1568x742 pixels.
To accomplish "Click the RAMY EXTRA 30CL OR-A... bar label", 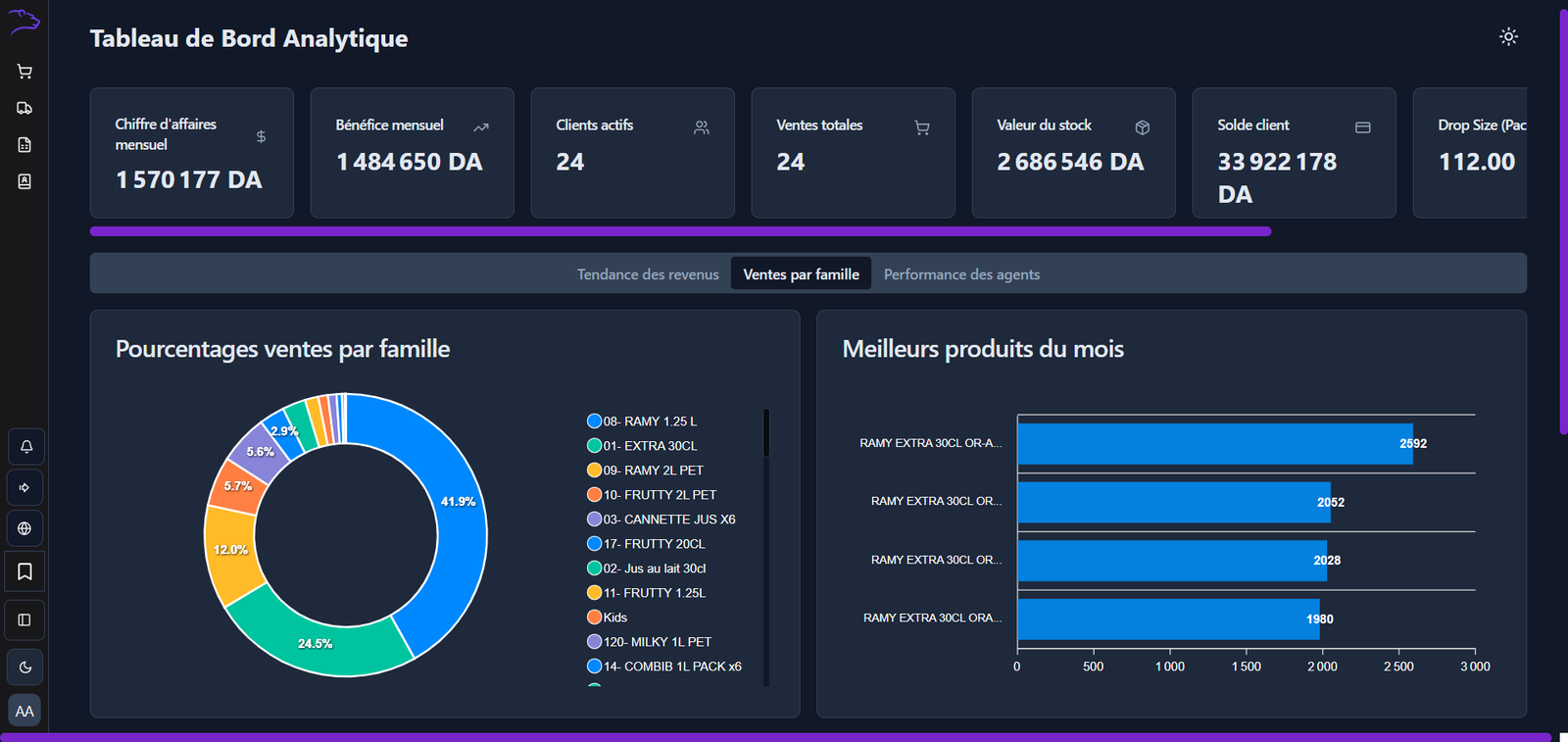I will pos(931,443).
